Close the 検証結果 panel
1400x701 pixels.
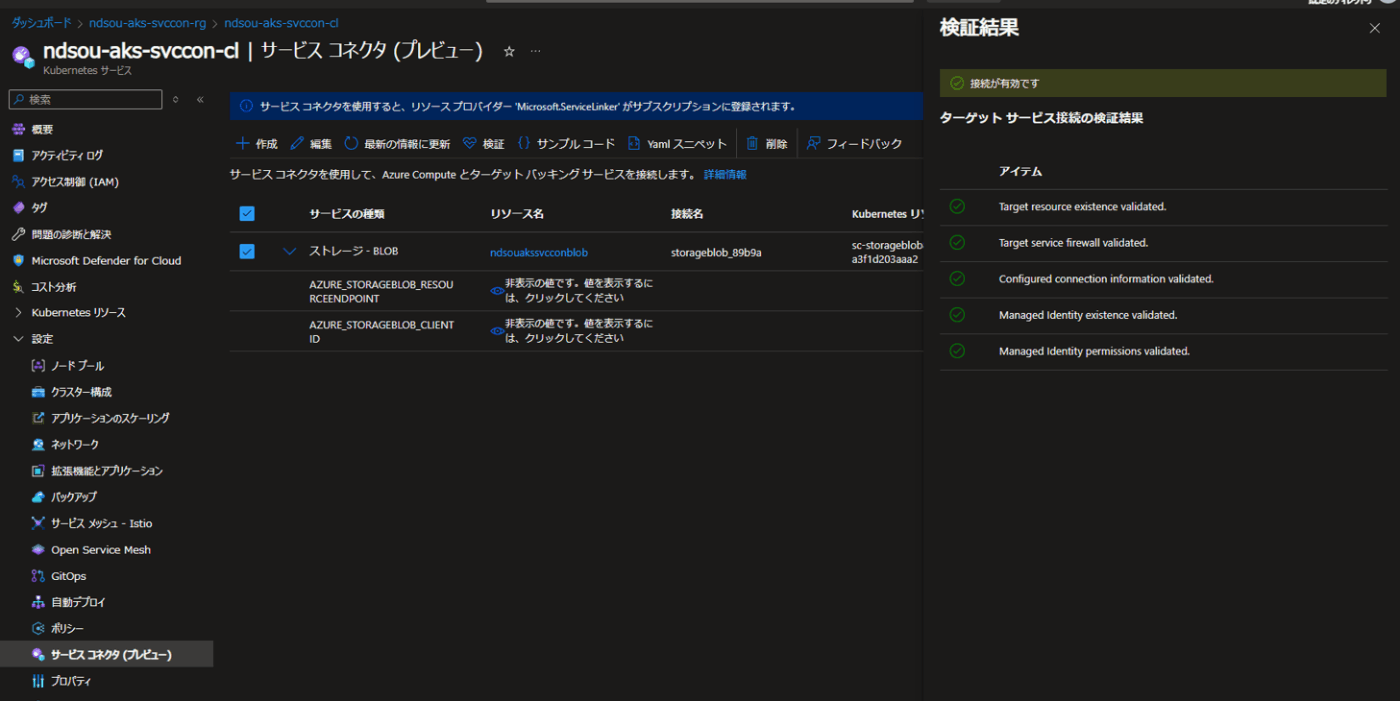click(1375, 28)
